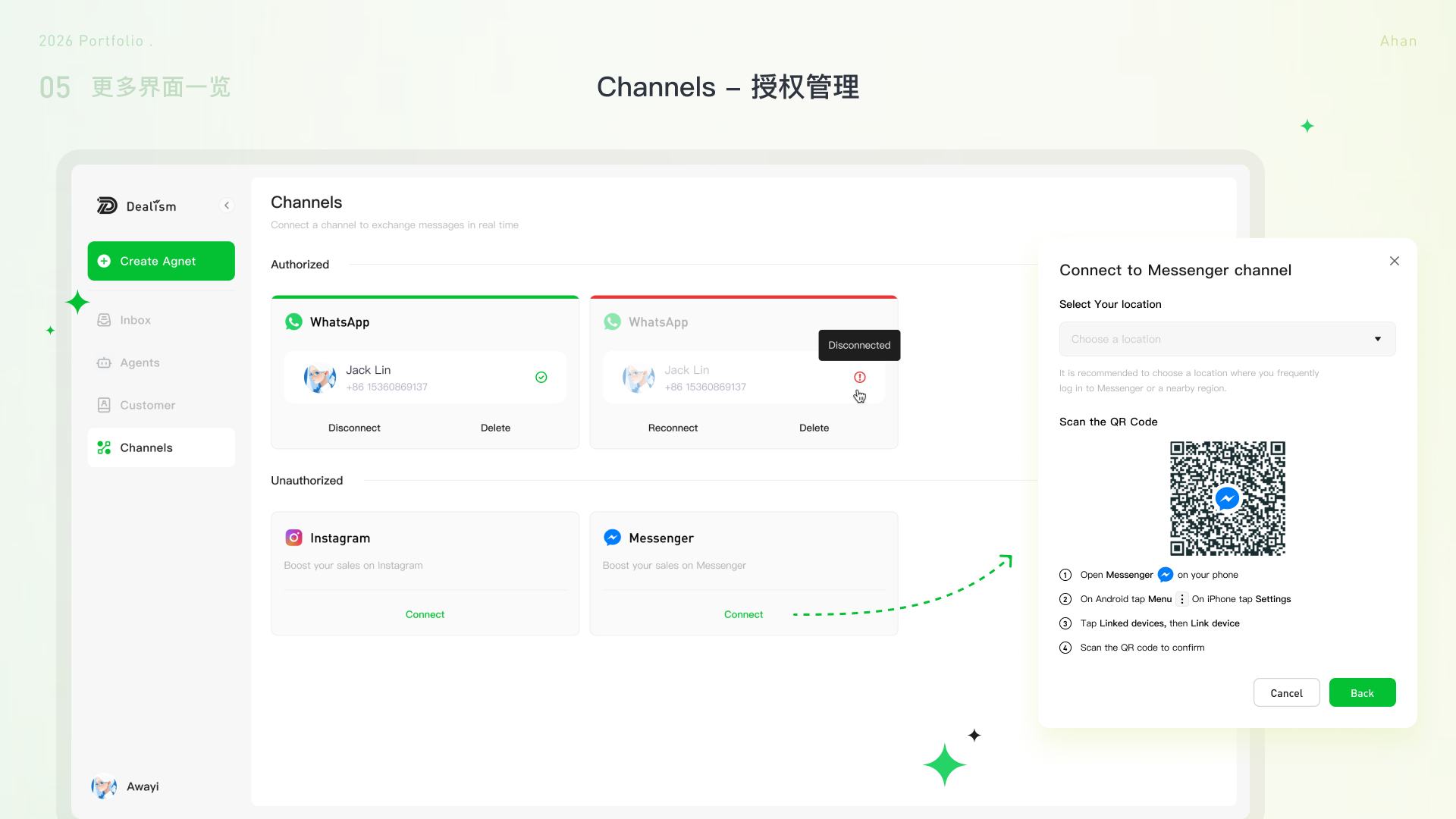Image resolution: width=1456 pixels, height=819 pixels.
Task: Delete the disconnected WhatsApp channel
Action: (x=814, y=428)
